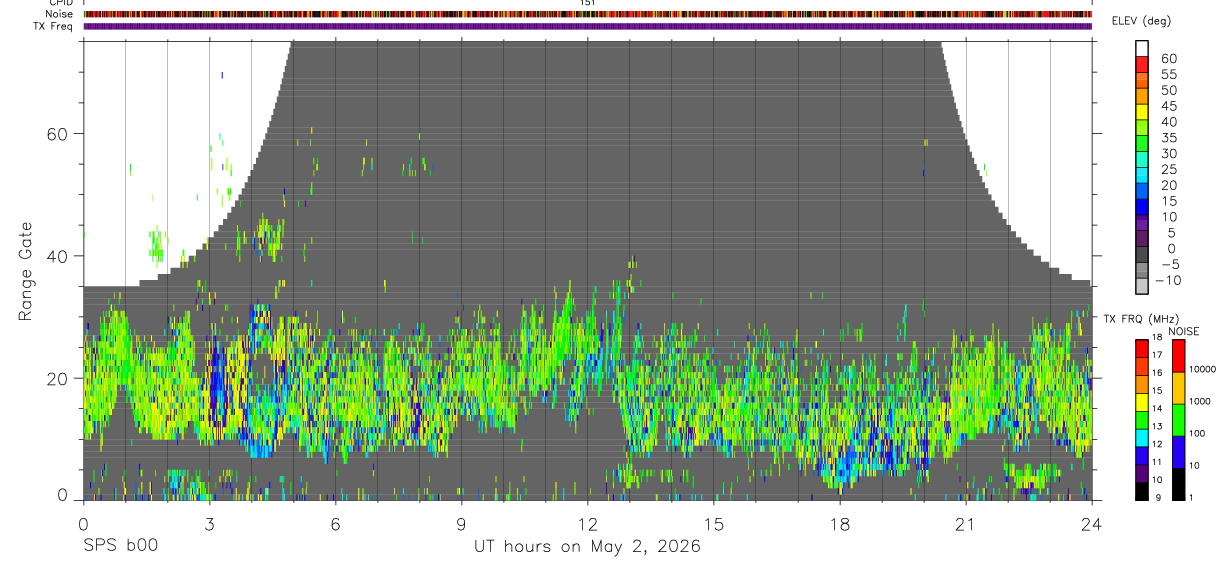Click the 'Noise' row label at top left
1228x567 pixels.
pos(60,14)
